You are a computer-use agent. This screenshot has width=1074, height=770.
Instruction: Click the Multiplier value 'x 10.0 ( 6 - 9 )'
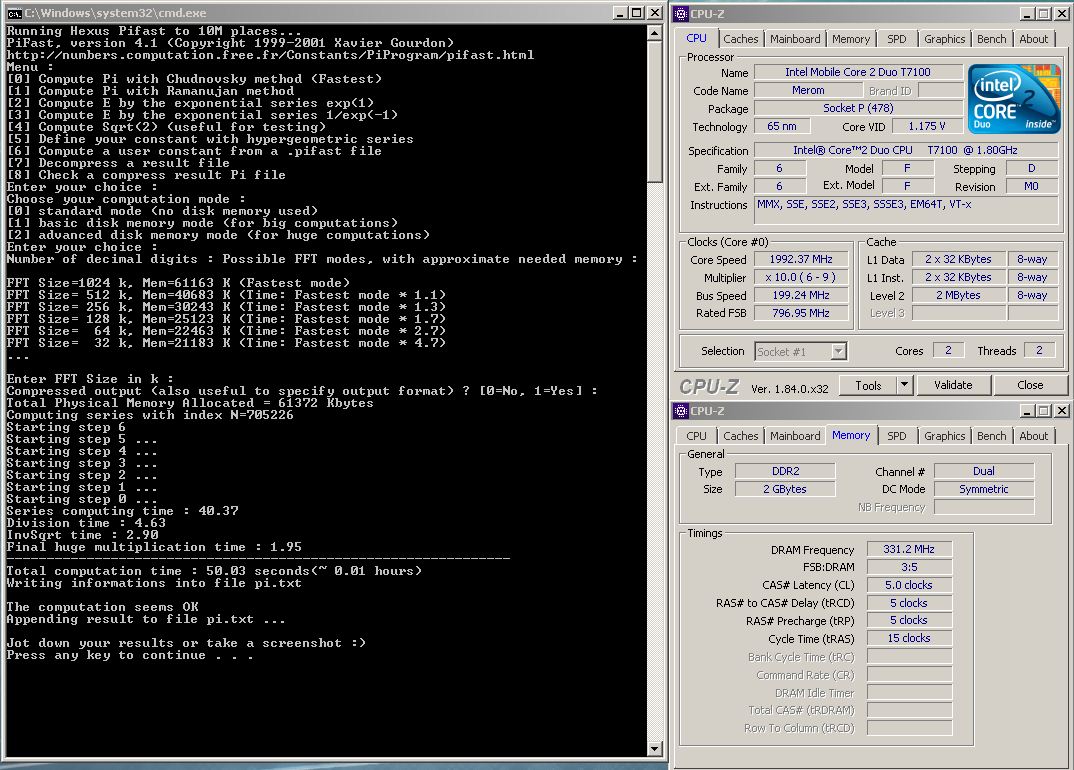801,277
